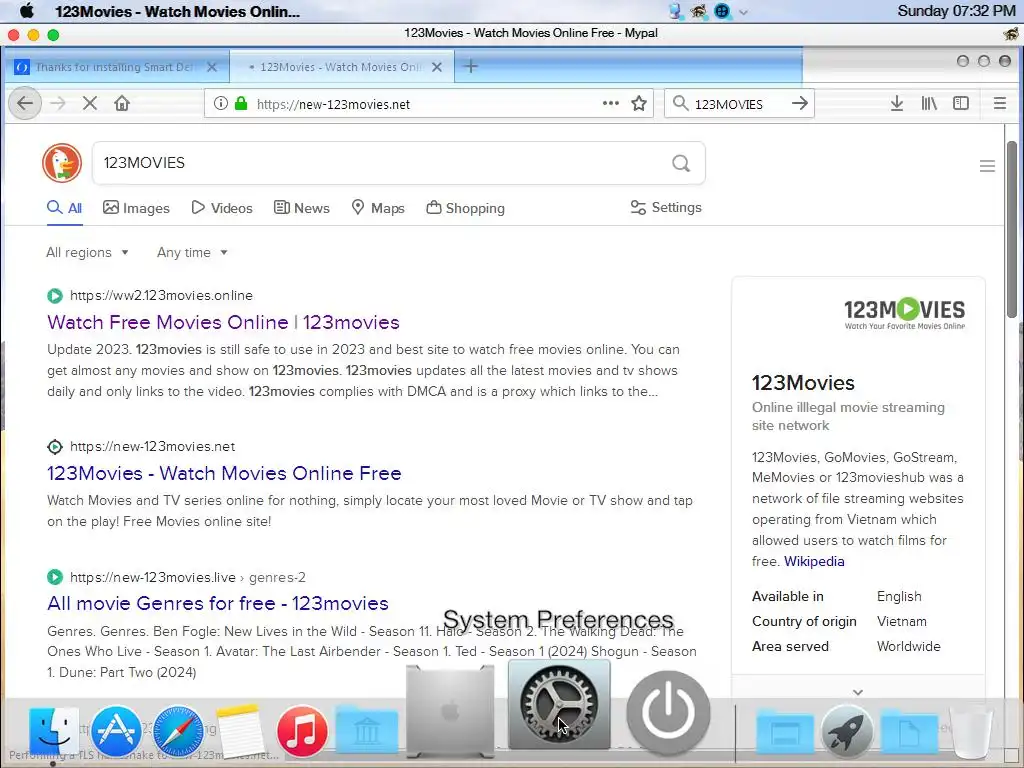Open DuckDuckGo side menu icon
Screen dimensions: 1024x768
[x=987, y=167]
